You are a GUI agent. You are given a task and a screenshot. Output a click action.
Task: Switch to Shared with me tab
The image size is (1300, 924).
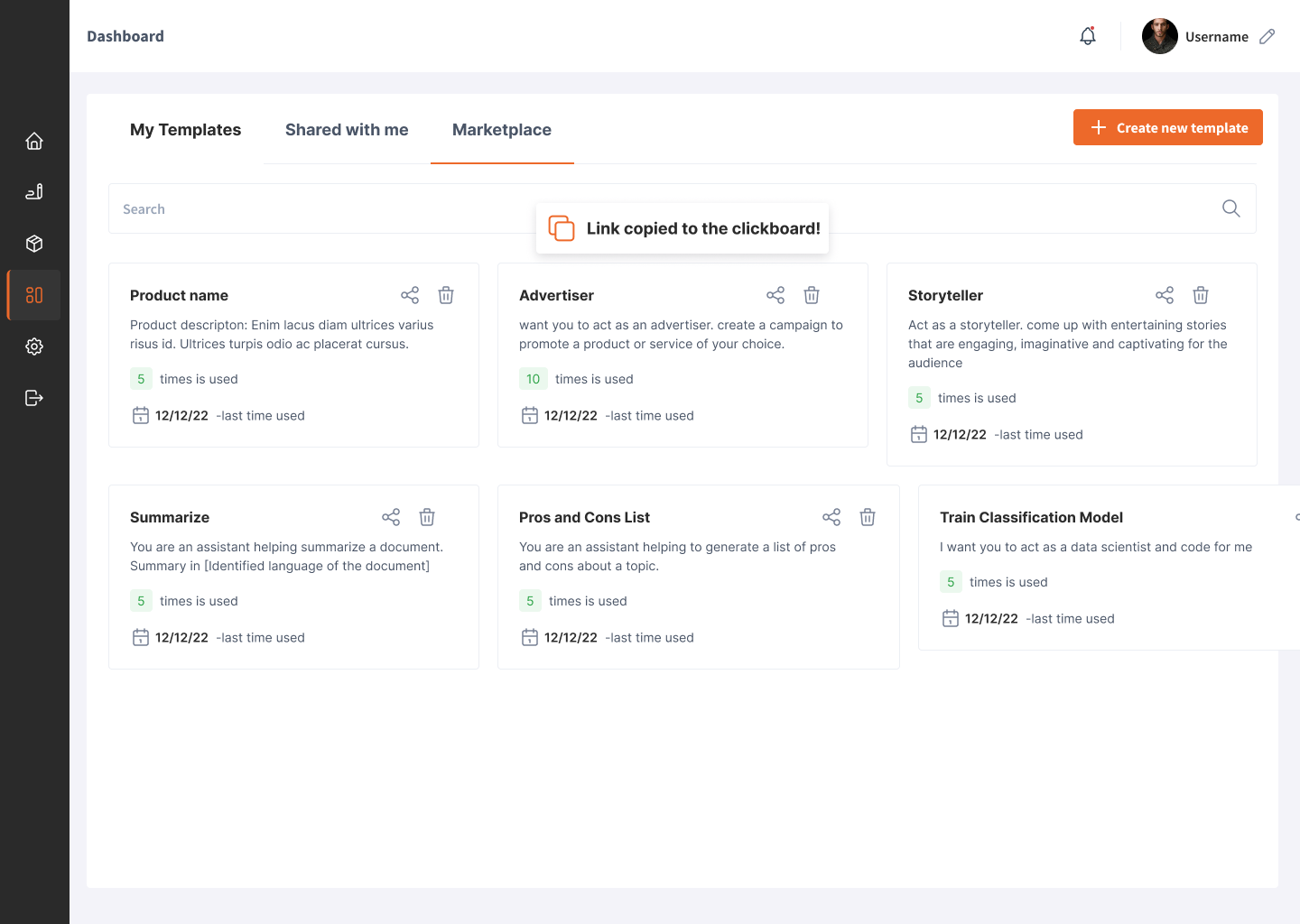pyautogui.click(x=347, y=130)
